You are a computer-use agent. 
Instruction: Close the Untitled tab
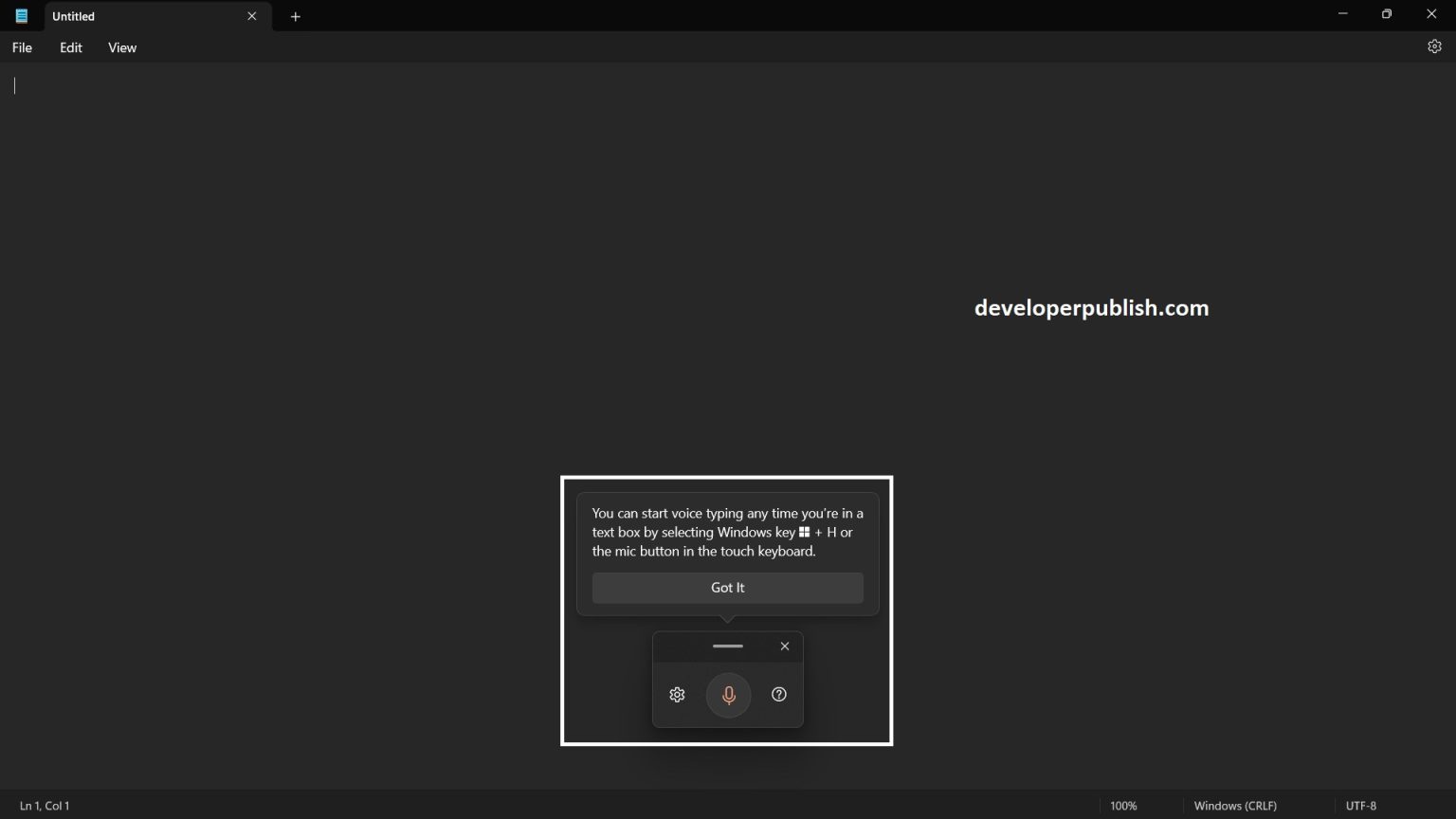point(252,16)
